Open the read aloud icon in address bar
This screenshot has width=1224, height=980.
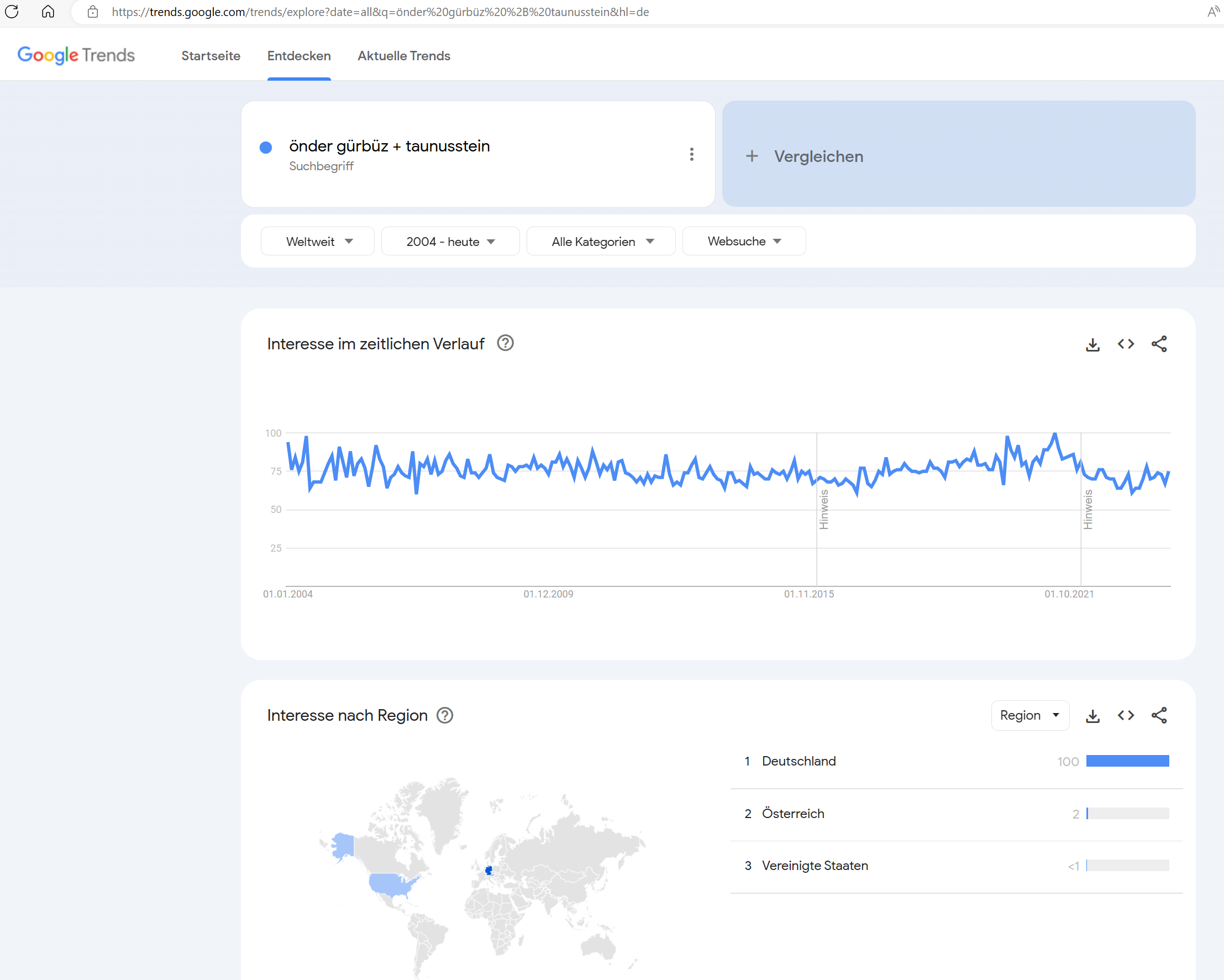pyautogui.click(x=1213, y=12)
